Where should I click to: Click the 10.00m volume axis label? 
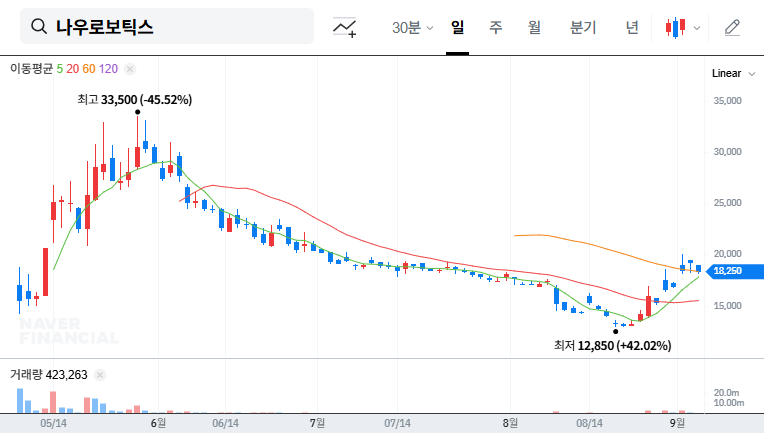pyautogui.click(x=728, y=403)
